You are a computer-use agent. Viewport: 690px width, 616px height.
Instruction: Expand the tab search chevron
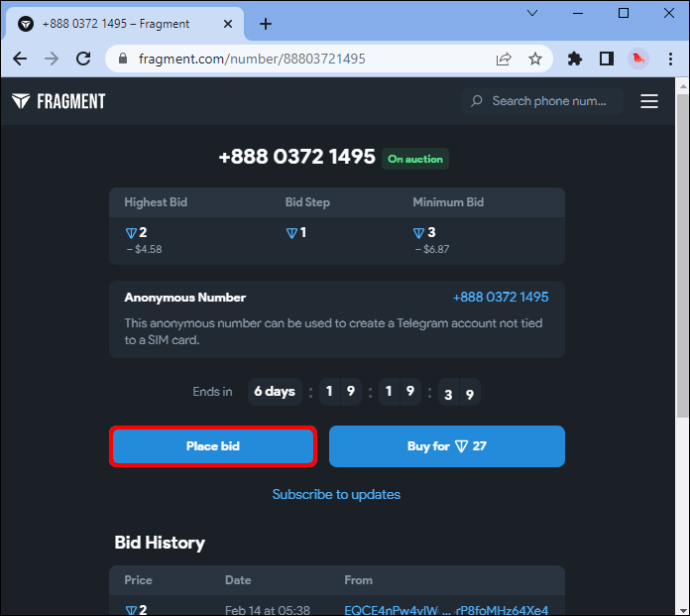coord(532,13)
